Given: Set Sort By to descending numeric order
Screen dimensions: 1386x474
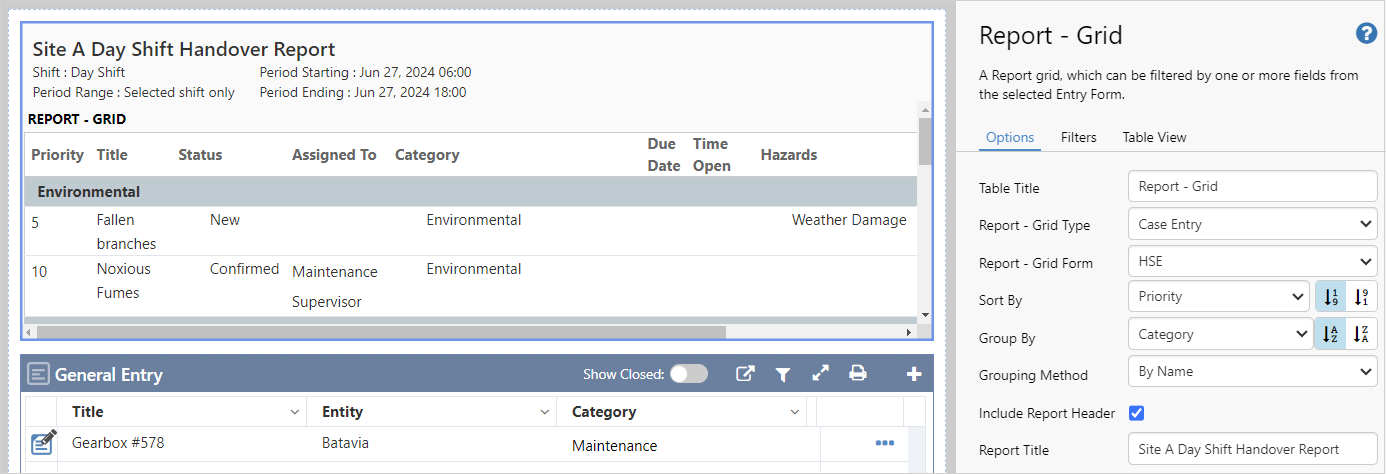Looking at the screenshot, I should coord(1360,297).
